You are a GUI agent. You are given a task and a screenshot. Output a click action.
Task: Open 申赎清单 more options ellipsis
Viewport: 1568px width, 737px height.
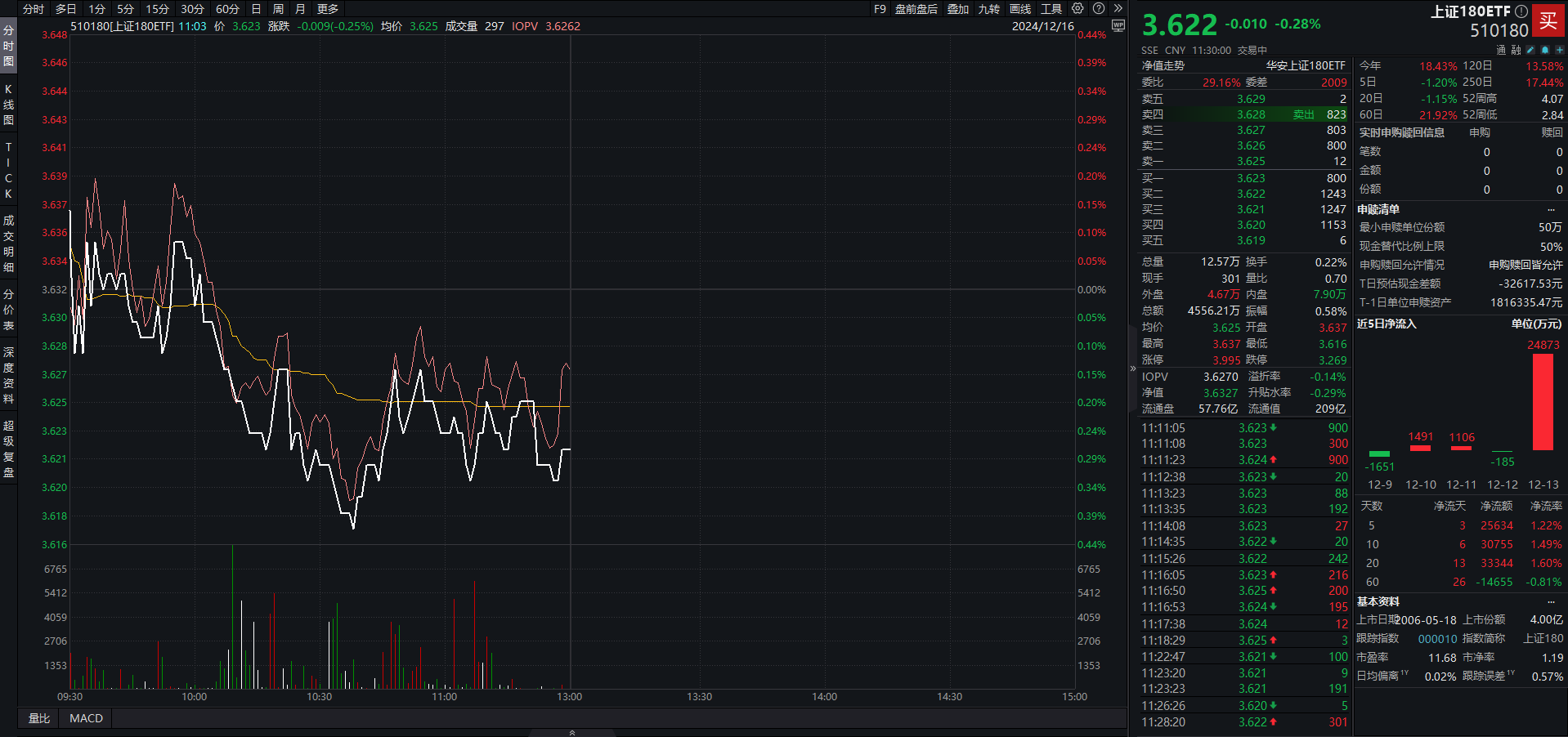coord(1552,209)
